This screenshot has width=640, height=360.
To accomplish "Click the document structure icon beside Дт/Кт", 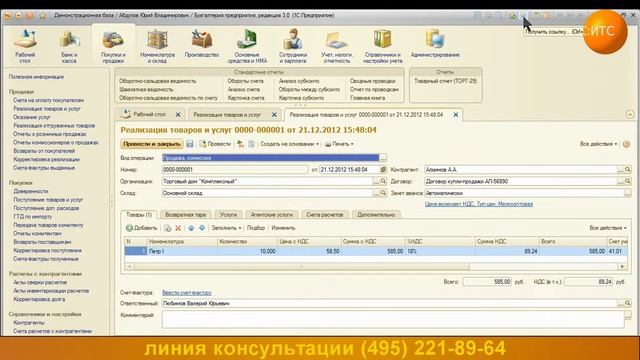I will [251, 144].
